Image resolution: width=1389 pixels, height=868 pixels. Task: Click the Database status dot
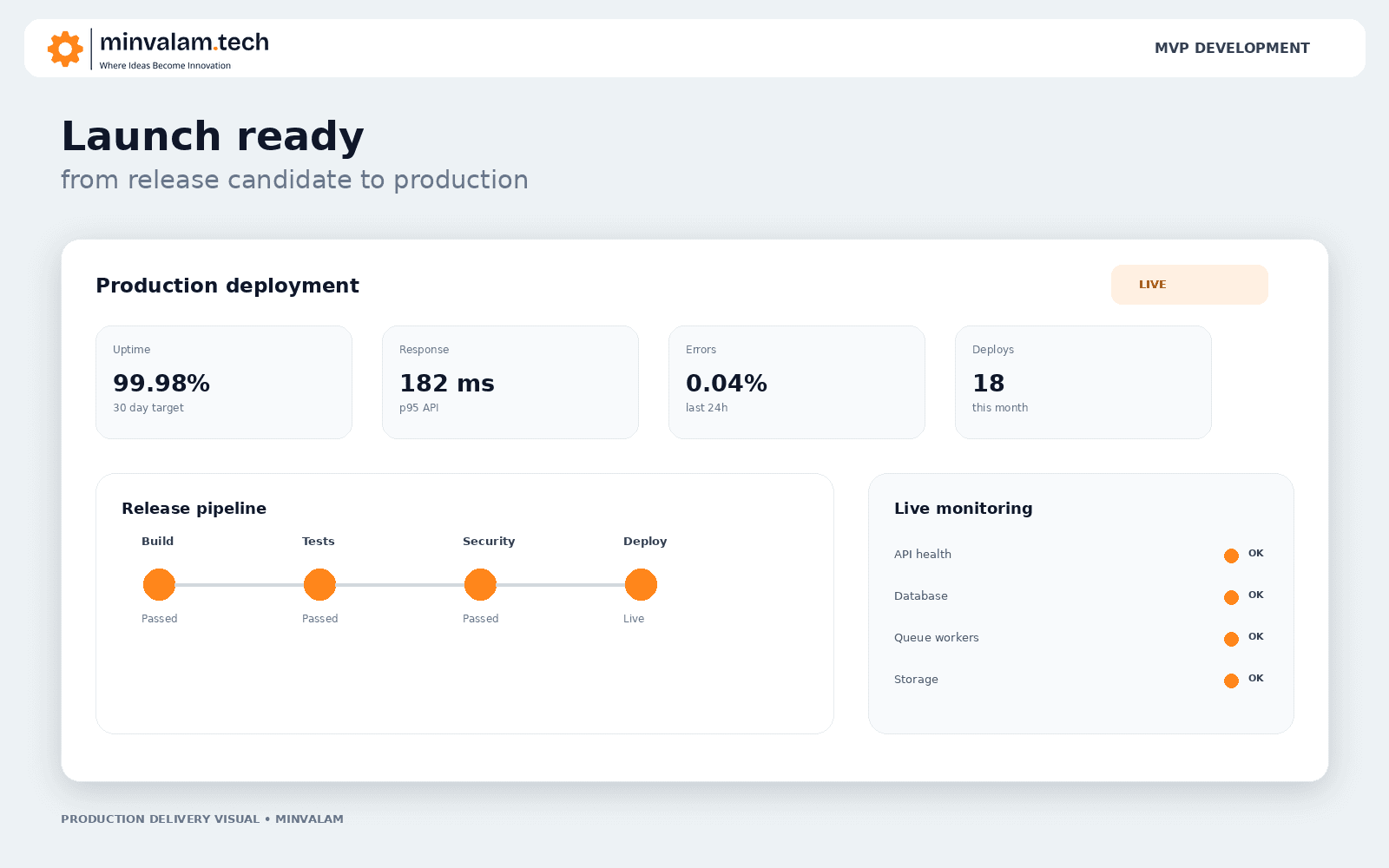pos(1231,597)
